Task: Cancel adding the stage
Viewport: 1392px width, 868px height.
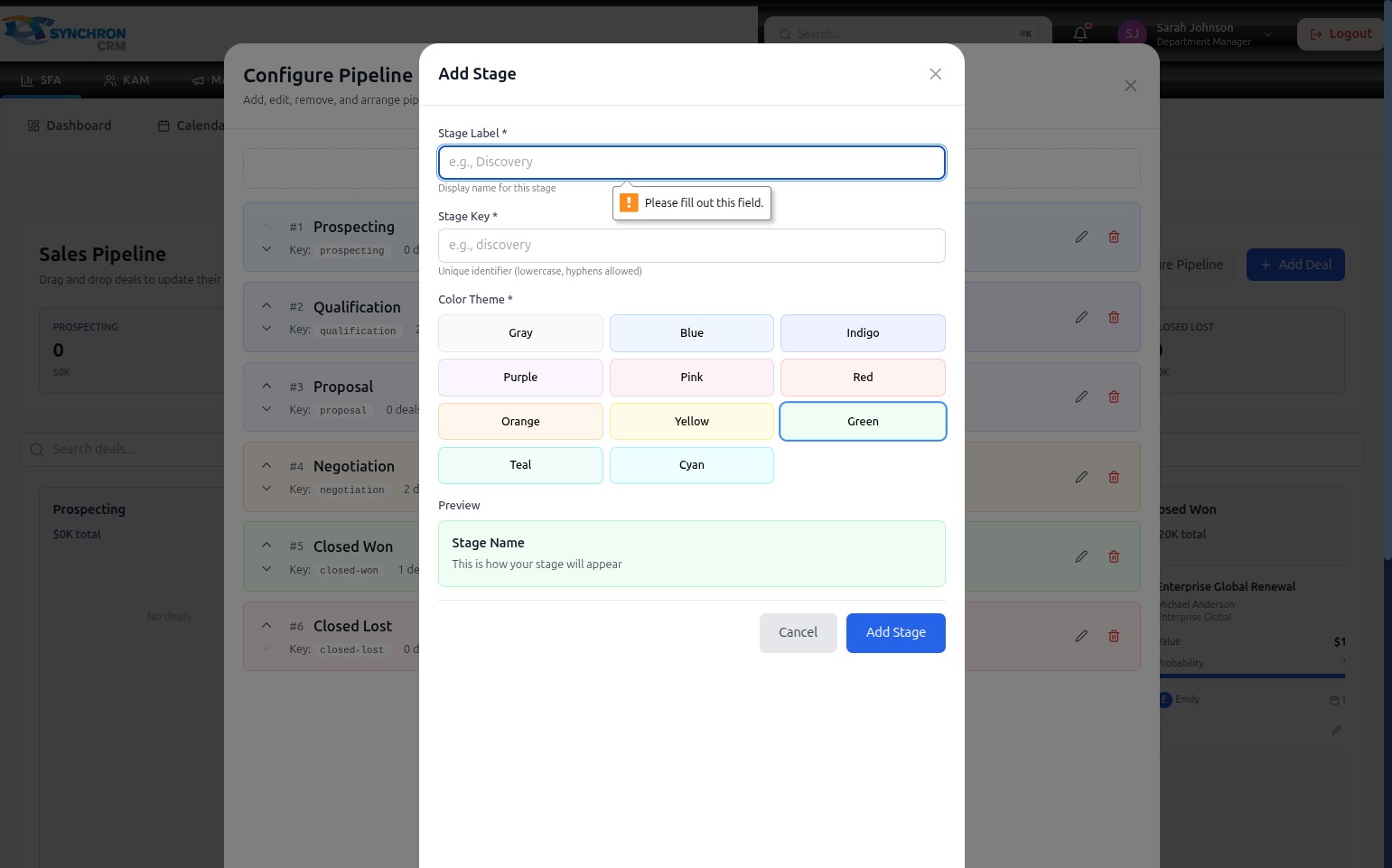Action: pyautogui.click(x=799, y=633)
